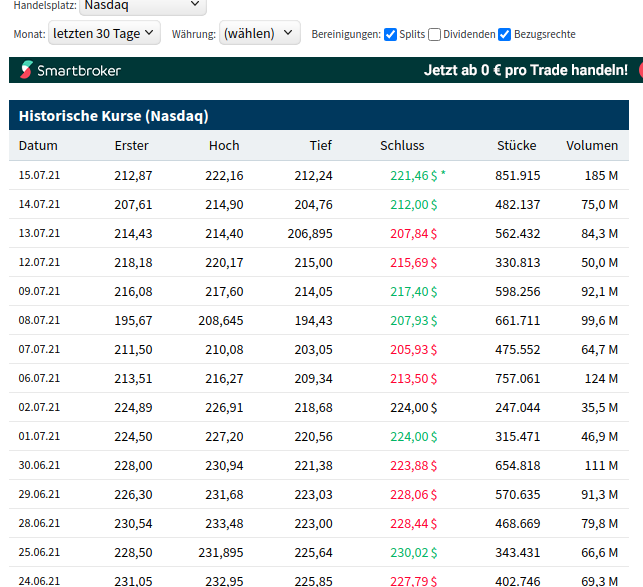The height and width of the screenshot is (587, 643).
Task: Uncheck the Bezugsrechte checkbox
Action: point(505,34)
